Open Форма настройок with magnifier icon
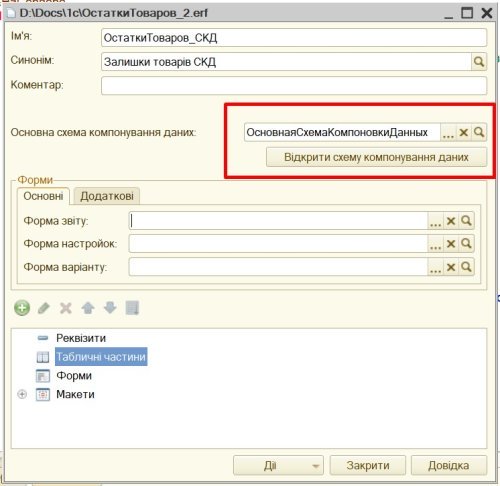500x486 pixels. click(466, 244)
